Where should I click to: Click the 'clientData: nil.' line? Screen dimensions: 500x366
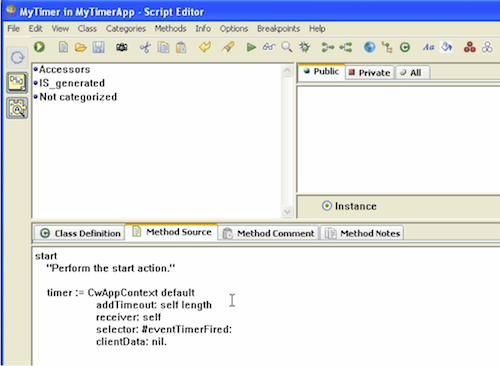(131, 342)
